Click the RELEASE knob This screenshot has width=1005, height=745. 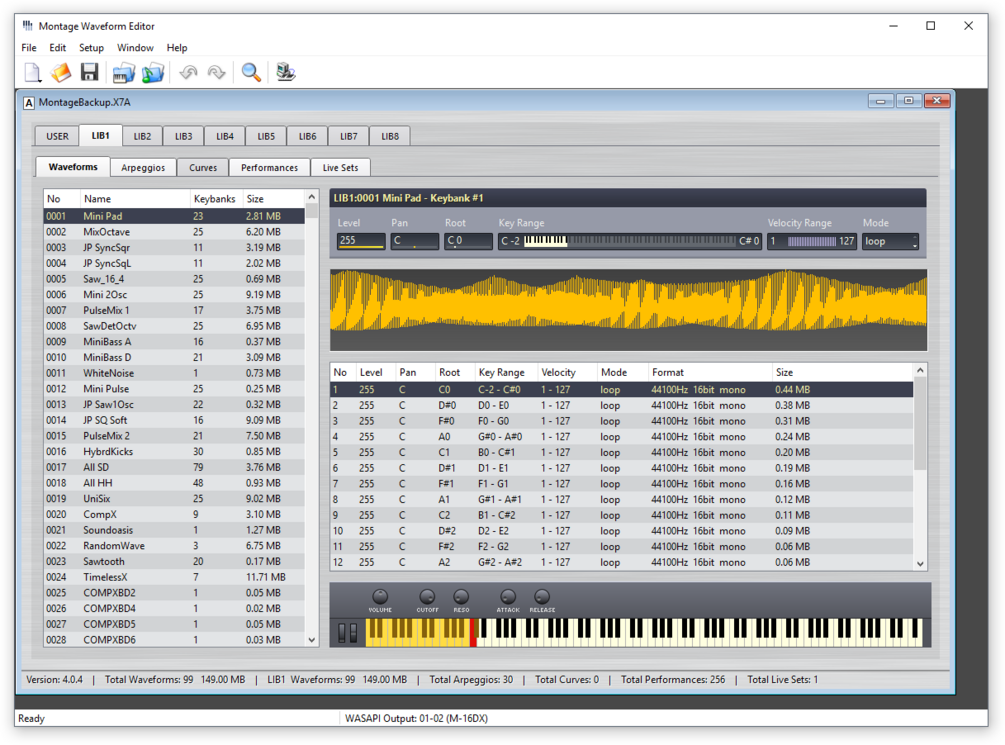(542, 597)
